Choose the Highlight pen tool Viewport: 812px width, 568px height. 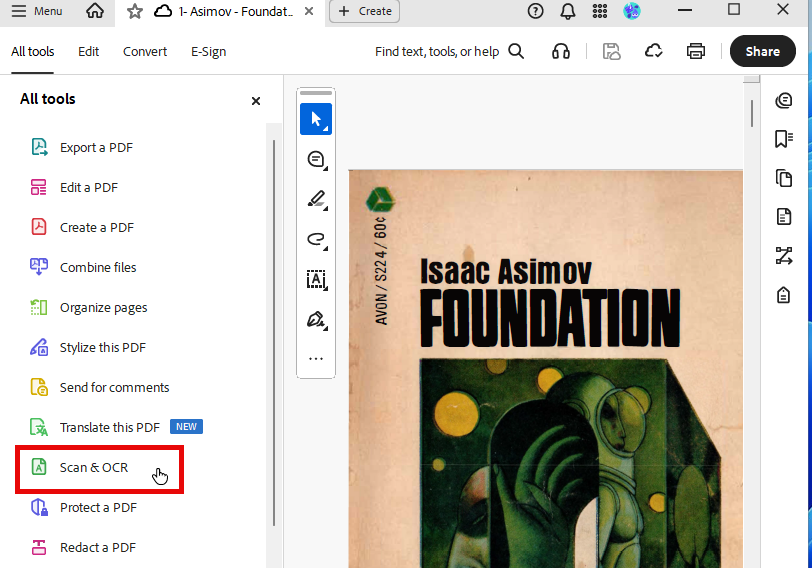tap(316, 199)
